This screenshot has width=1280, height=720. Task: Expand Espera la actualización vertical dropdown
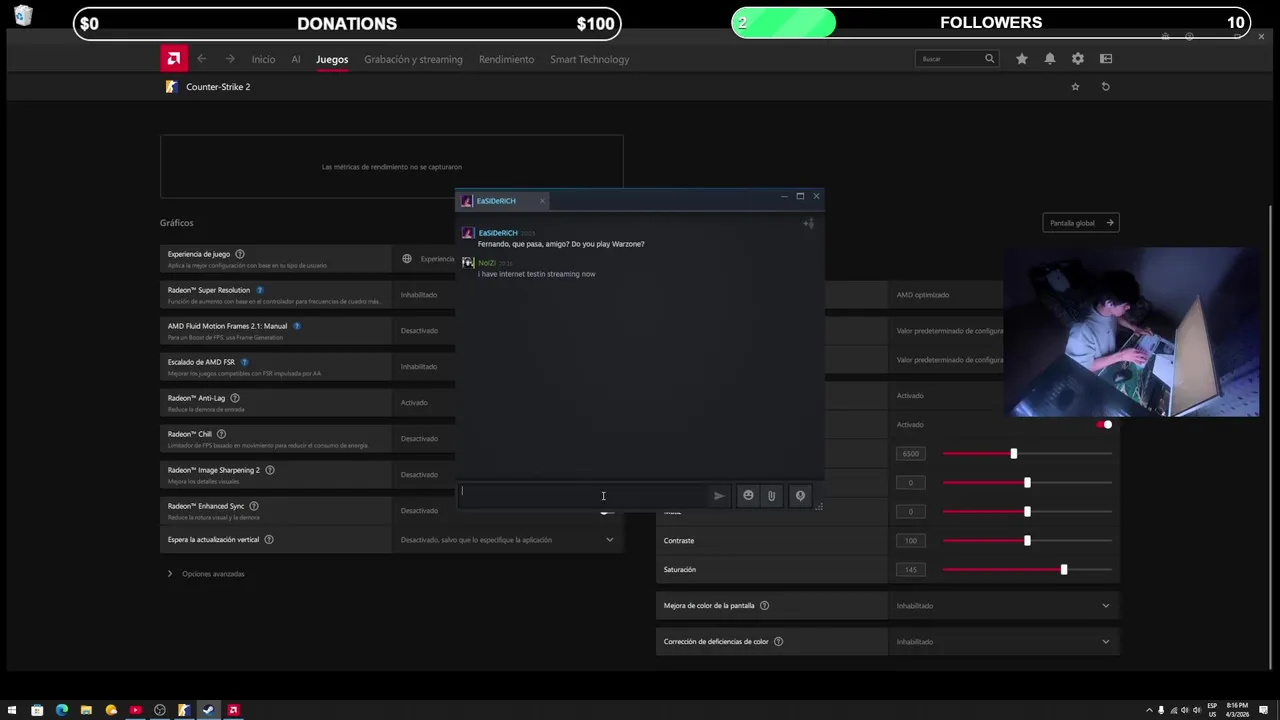tap(610, 540)
